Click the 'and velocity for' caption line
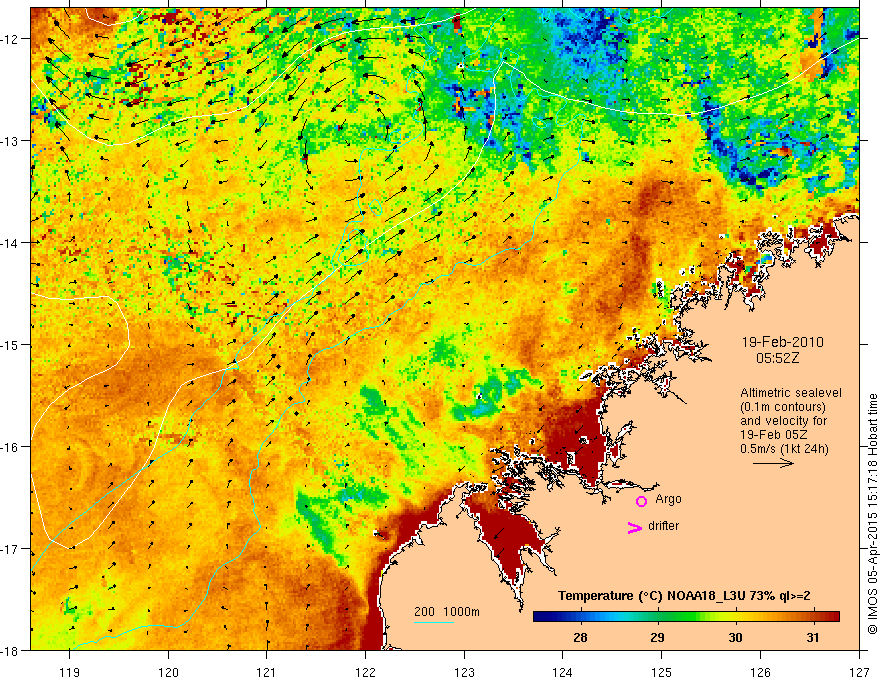 pos(783,421)
